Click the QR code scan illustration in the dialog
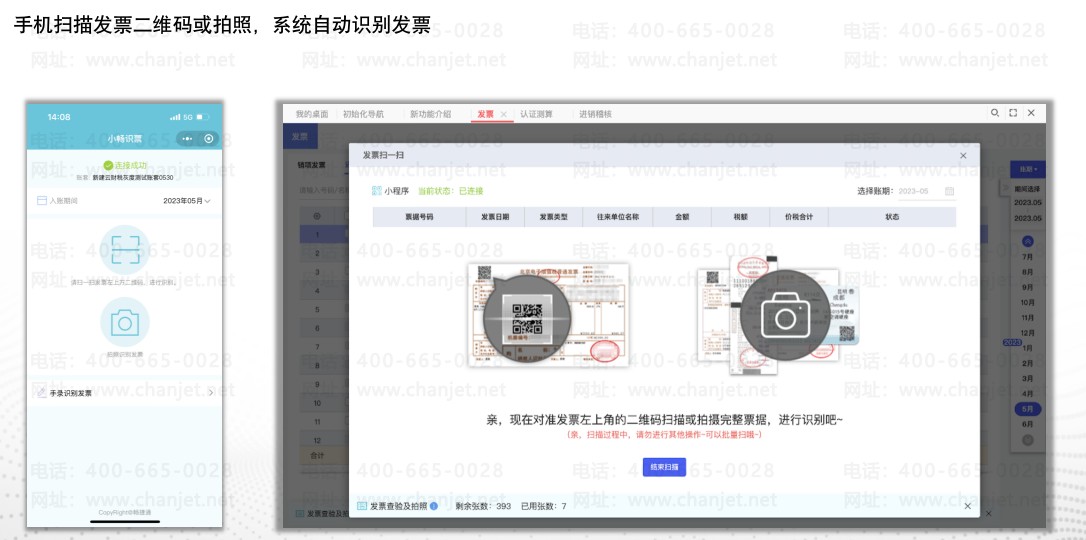The height and width of the screenshot is (540, 1086). (547, 315)
